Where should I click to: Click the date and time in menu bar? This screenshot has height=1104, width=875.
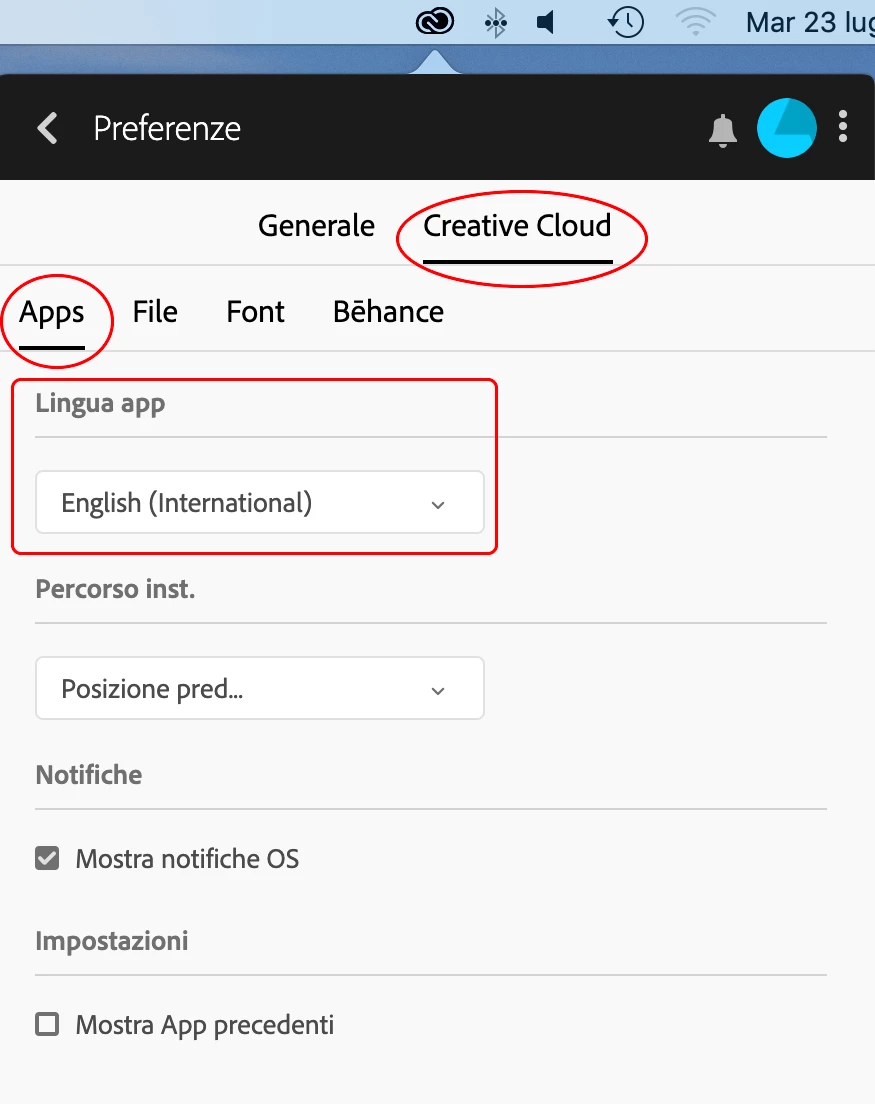click(810, 23)
